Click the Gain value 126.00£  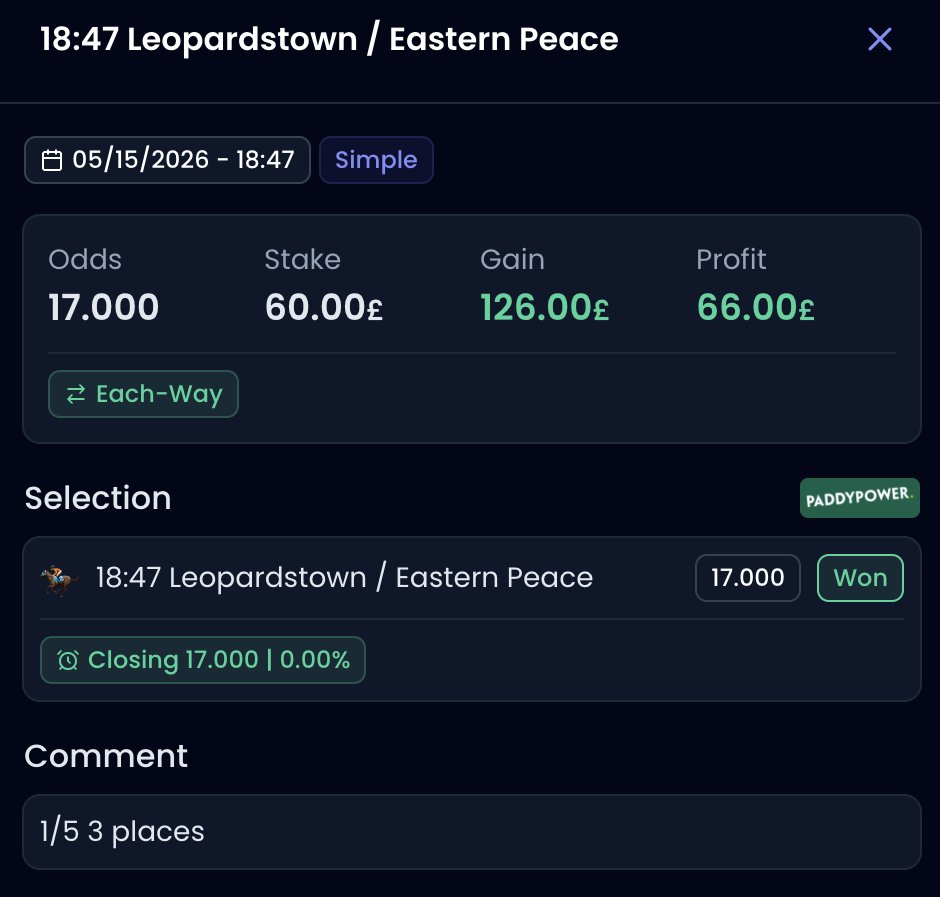pos(544,308)
